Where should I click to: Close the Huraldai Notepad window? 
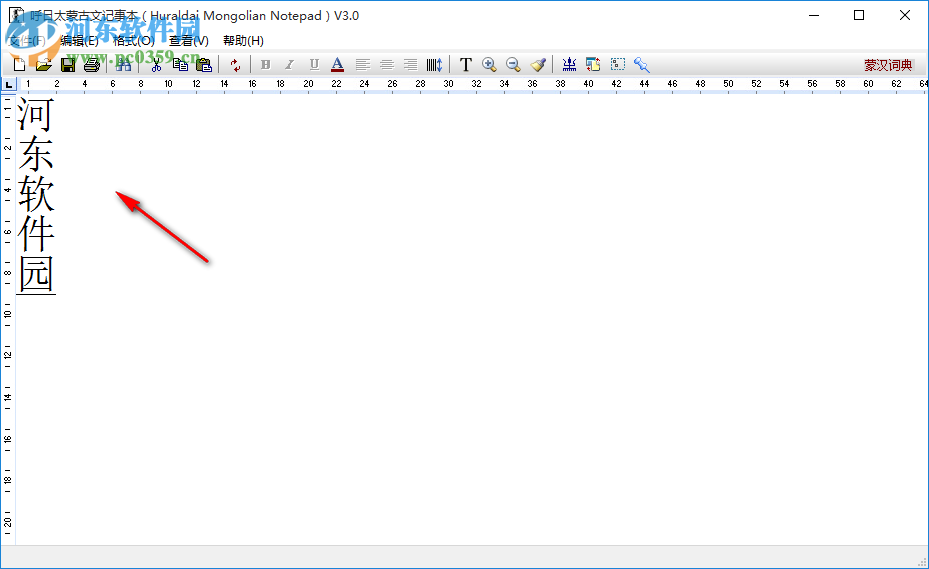(905, 15)
